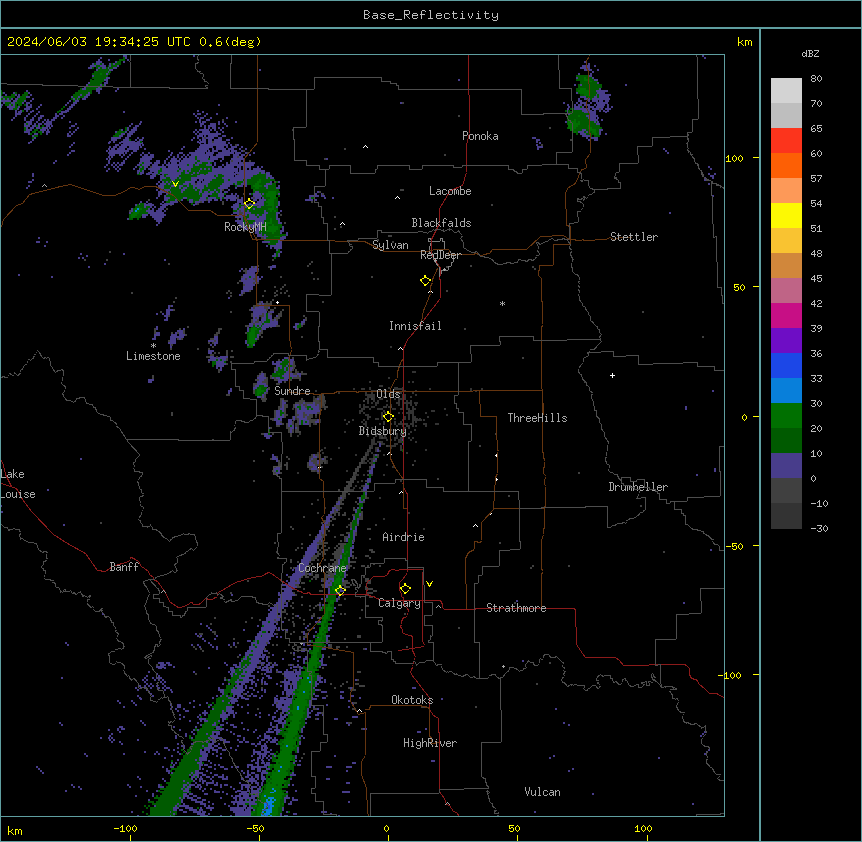Click the Drumheller town label
862x842 pixels.
638,487
